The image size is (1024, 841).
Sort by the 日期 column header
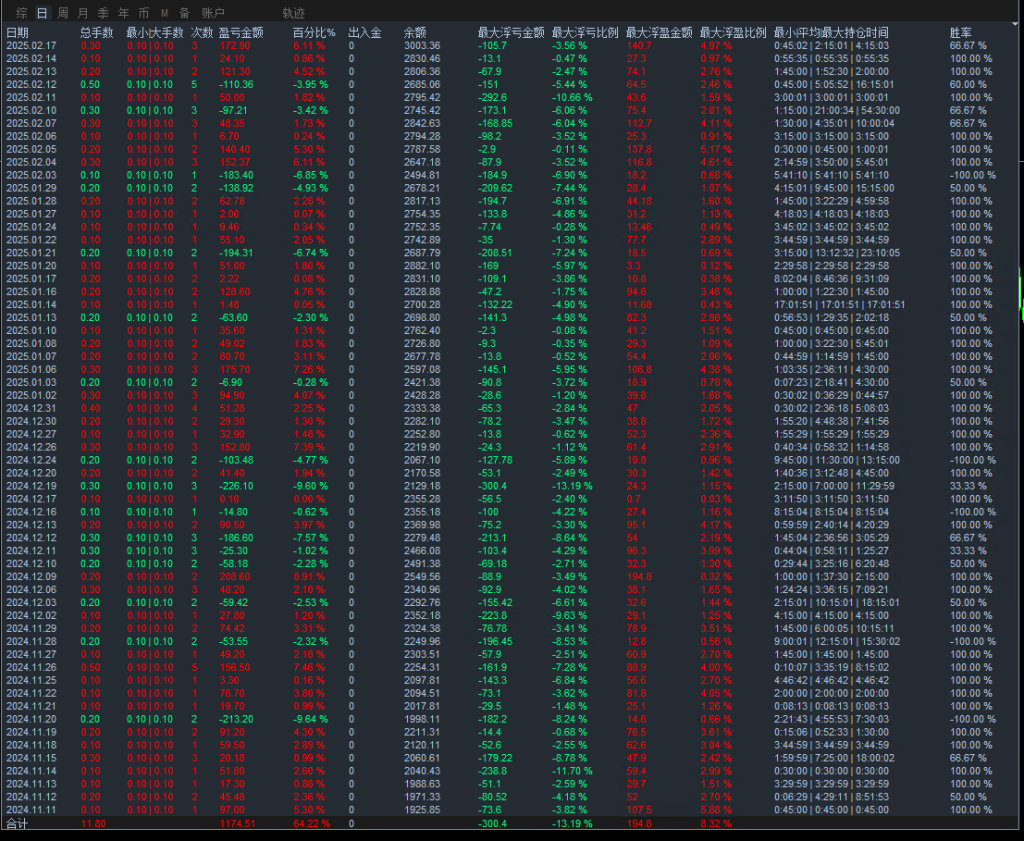coord(18,33)
